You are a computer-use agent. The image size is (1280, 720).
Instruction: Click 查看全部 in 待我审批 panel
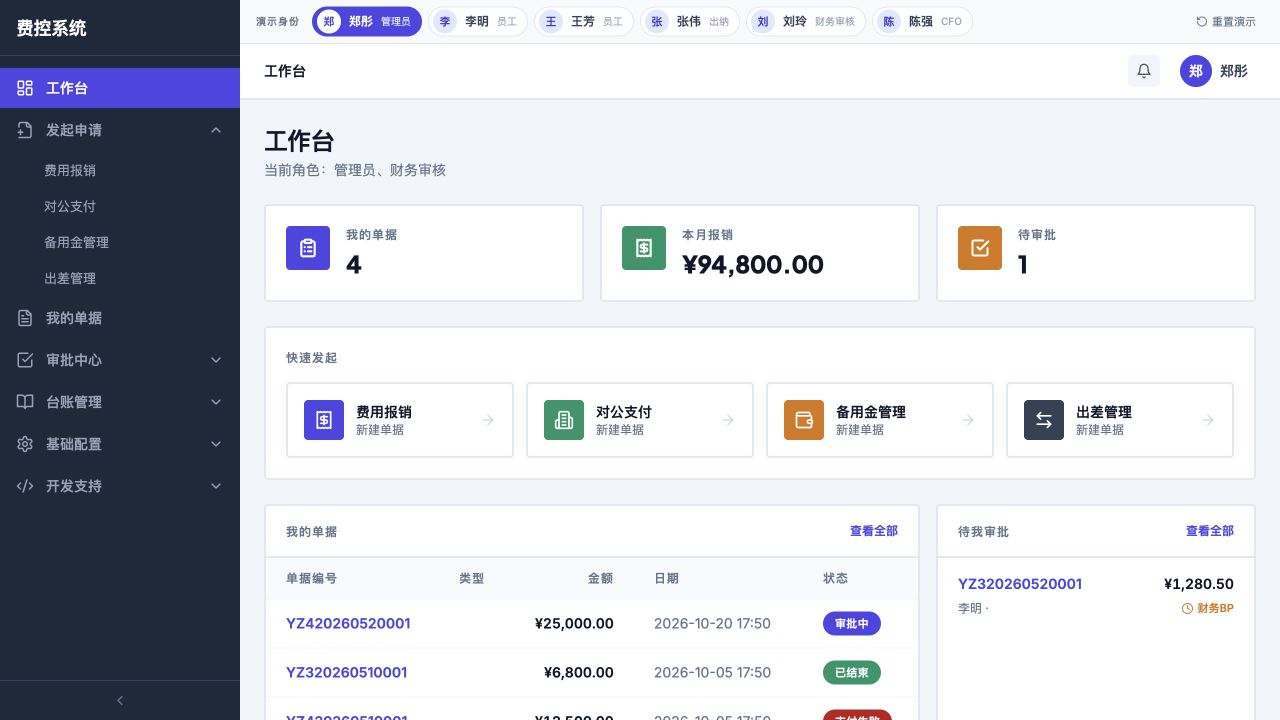coord(1210,531)
